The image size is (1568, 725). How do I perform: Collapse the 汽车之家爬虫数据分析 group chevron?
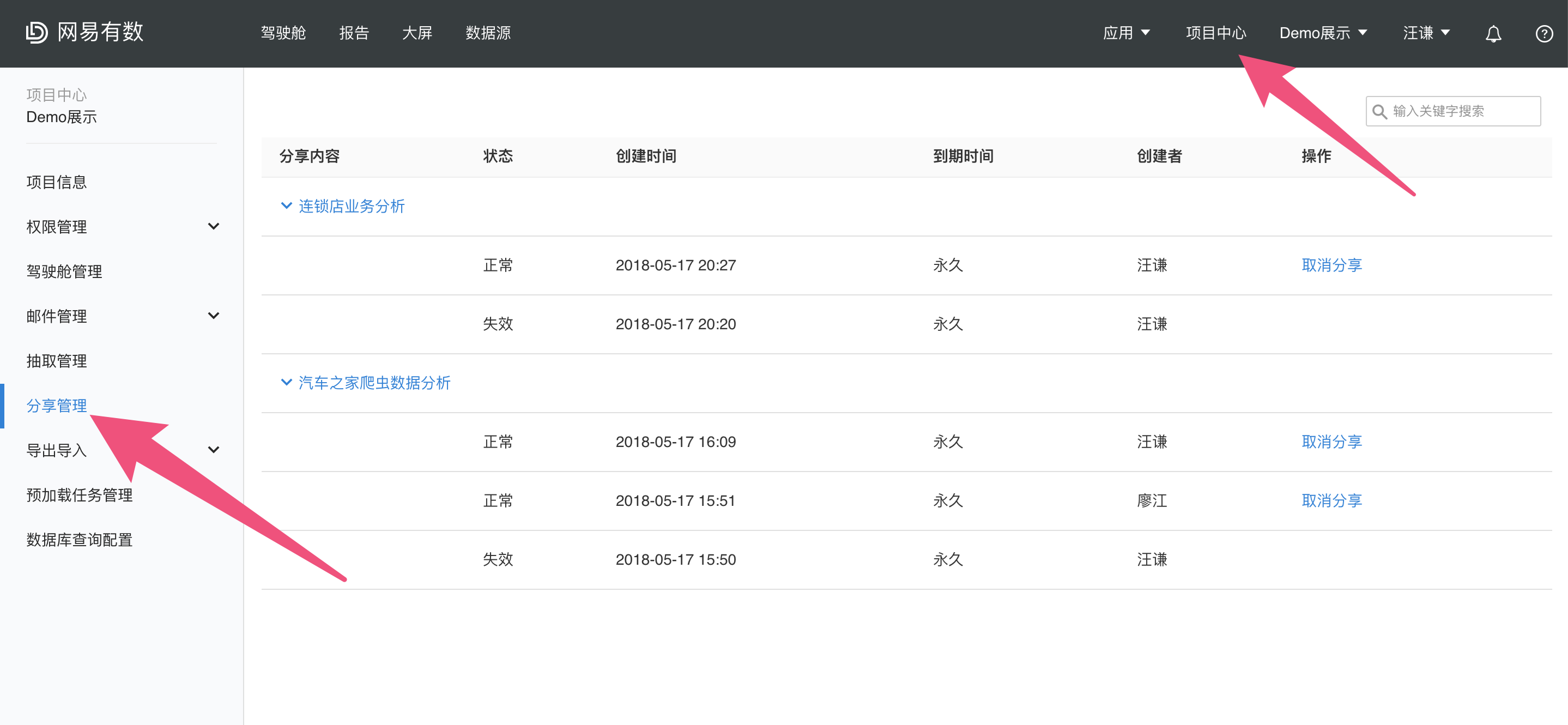point(286,382)
